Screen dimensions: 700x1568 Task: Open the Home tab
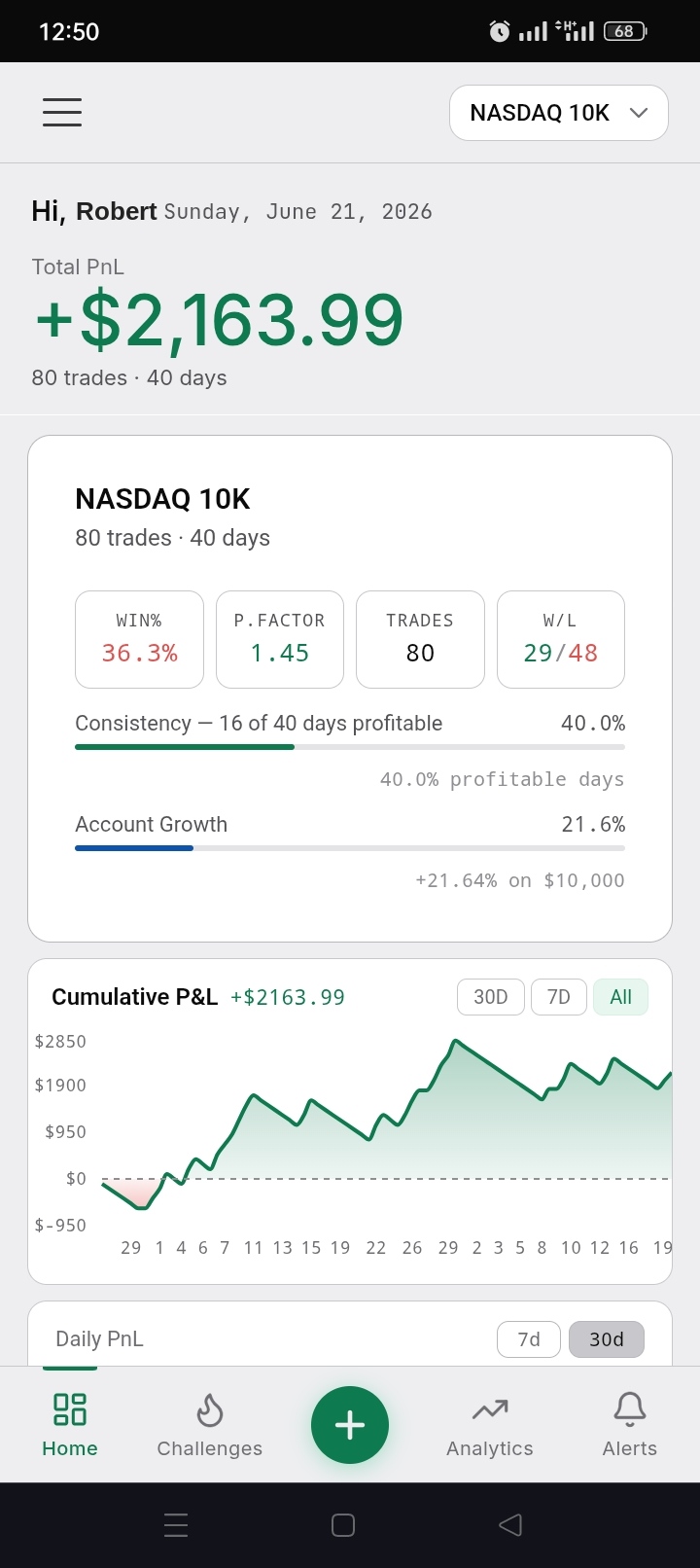[x=70, y=1425]
